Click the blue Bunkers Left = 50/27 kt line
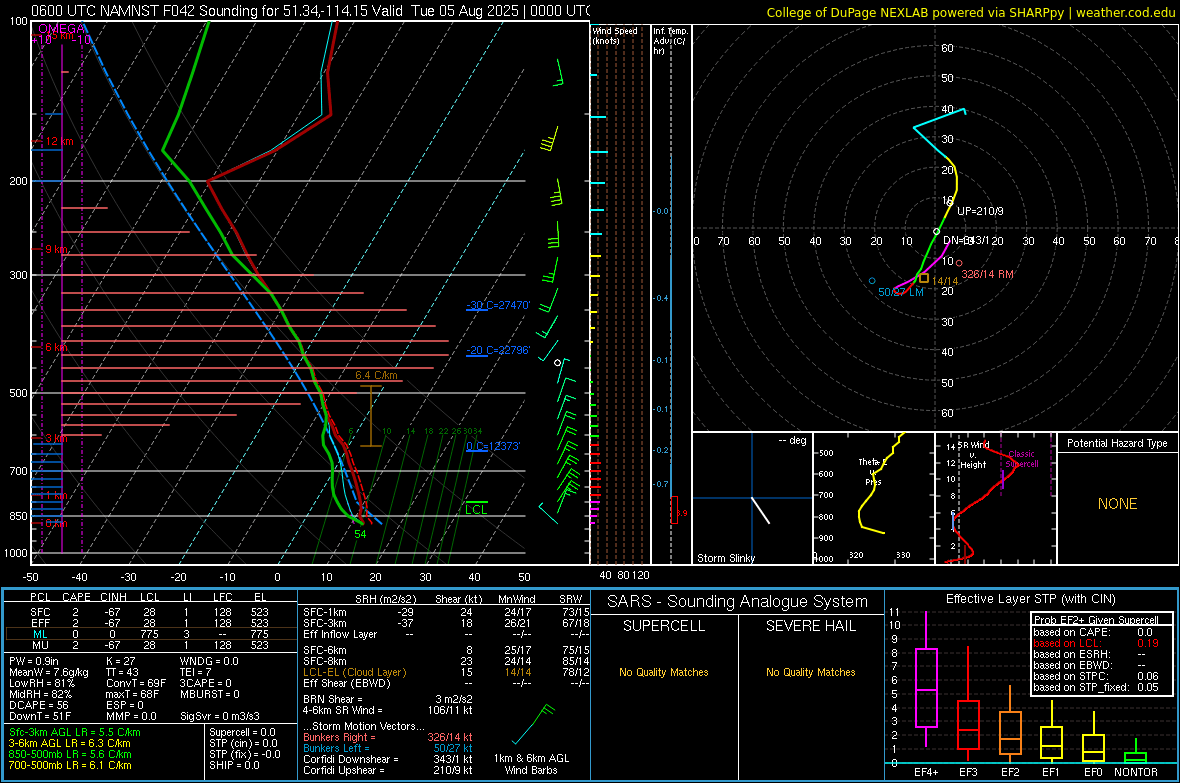The height and width of the screenshot is (783, 1180). [x=388, y=748]
